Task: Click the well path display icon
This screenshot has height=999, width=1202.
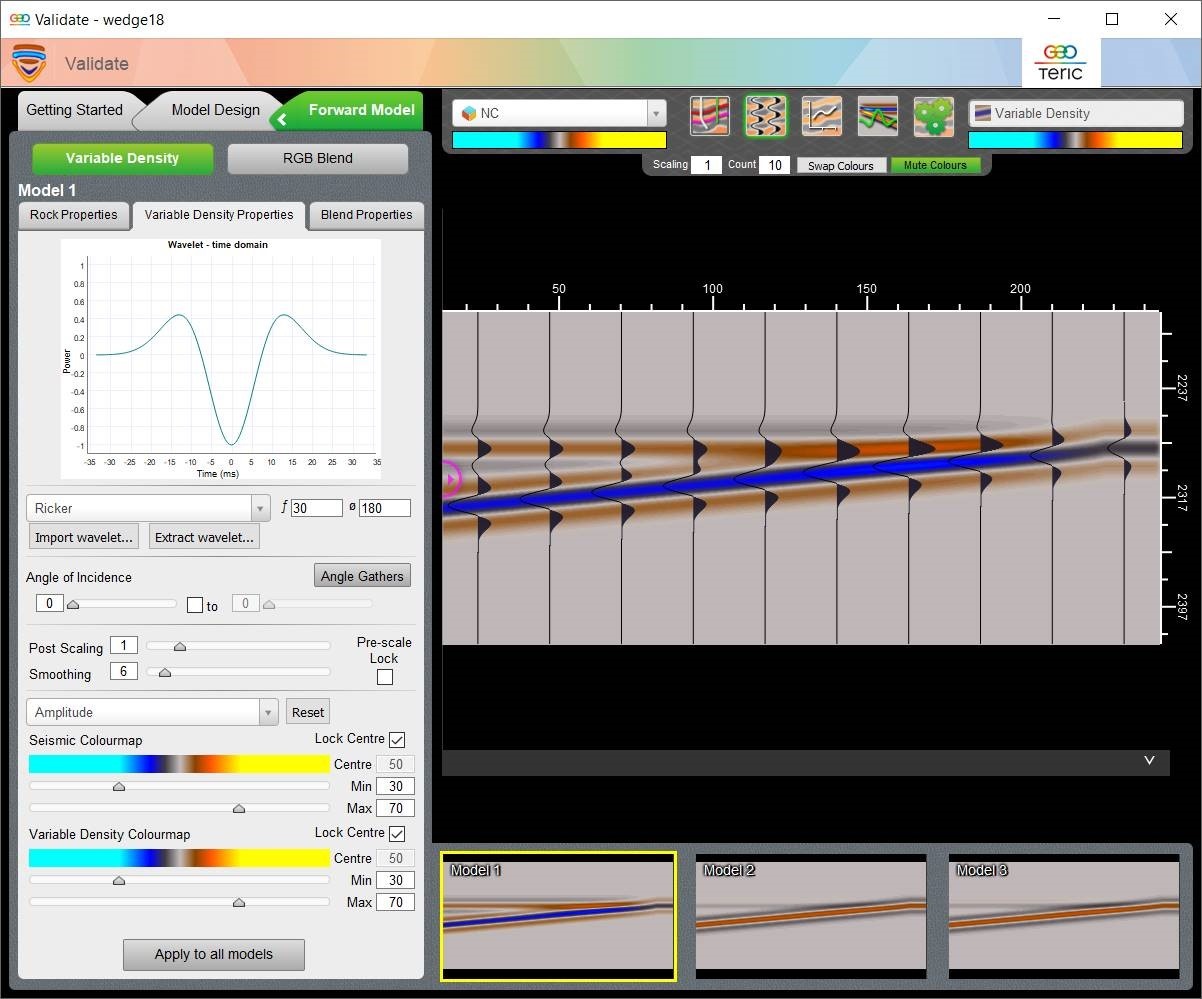Action: point(709,116)
